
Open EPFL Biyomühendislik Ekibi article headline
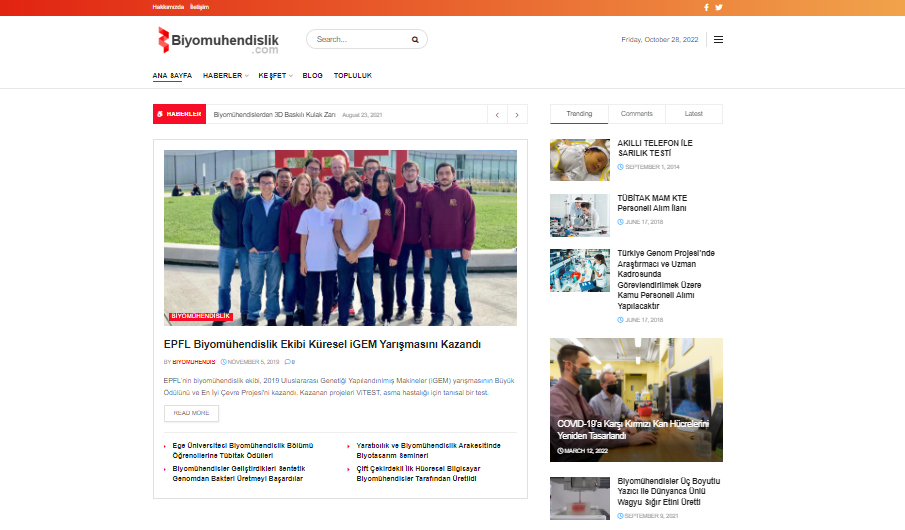pyautogui.click(x=322, y=344)
